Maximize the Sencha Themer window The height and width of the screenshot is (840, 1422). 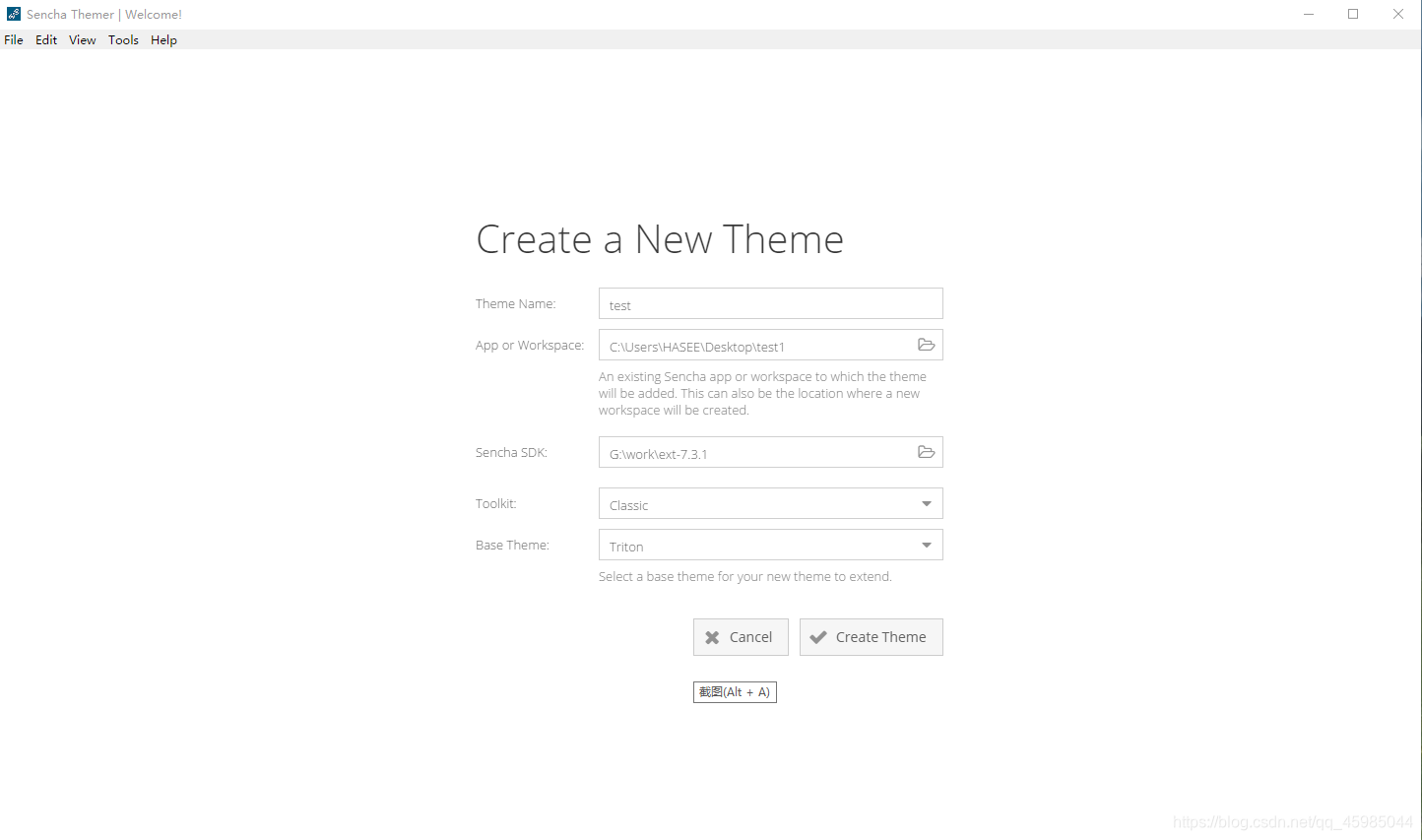(x=1353, y=14)
